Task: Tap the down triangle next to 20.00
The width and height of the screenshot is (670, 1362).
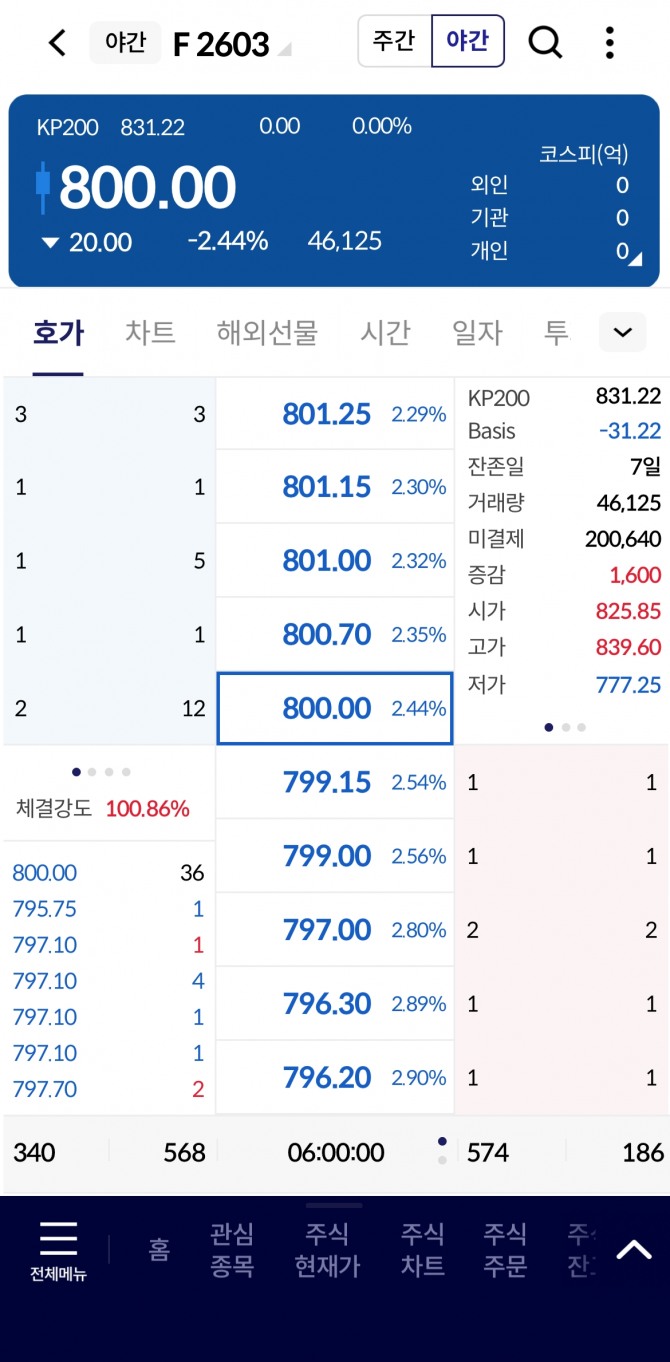Action: point(51,242)
